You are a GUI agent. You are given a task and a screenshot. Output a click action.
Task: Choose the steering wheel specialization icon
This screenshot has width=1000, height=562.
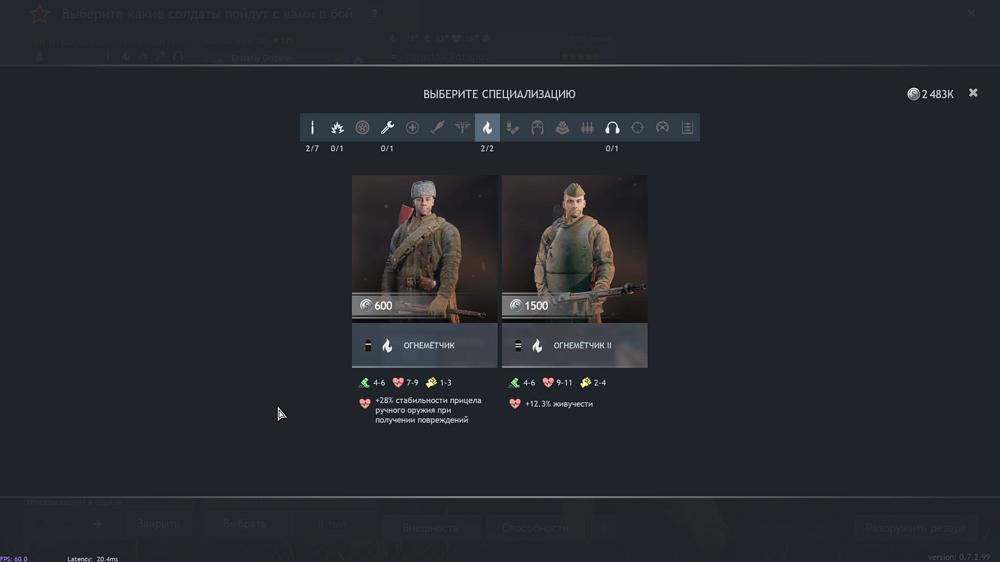tap(662, 128)
